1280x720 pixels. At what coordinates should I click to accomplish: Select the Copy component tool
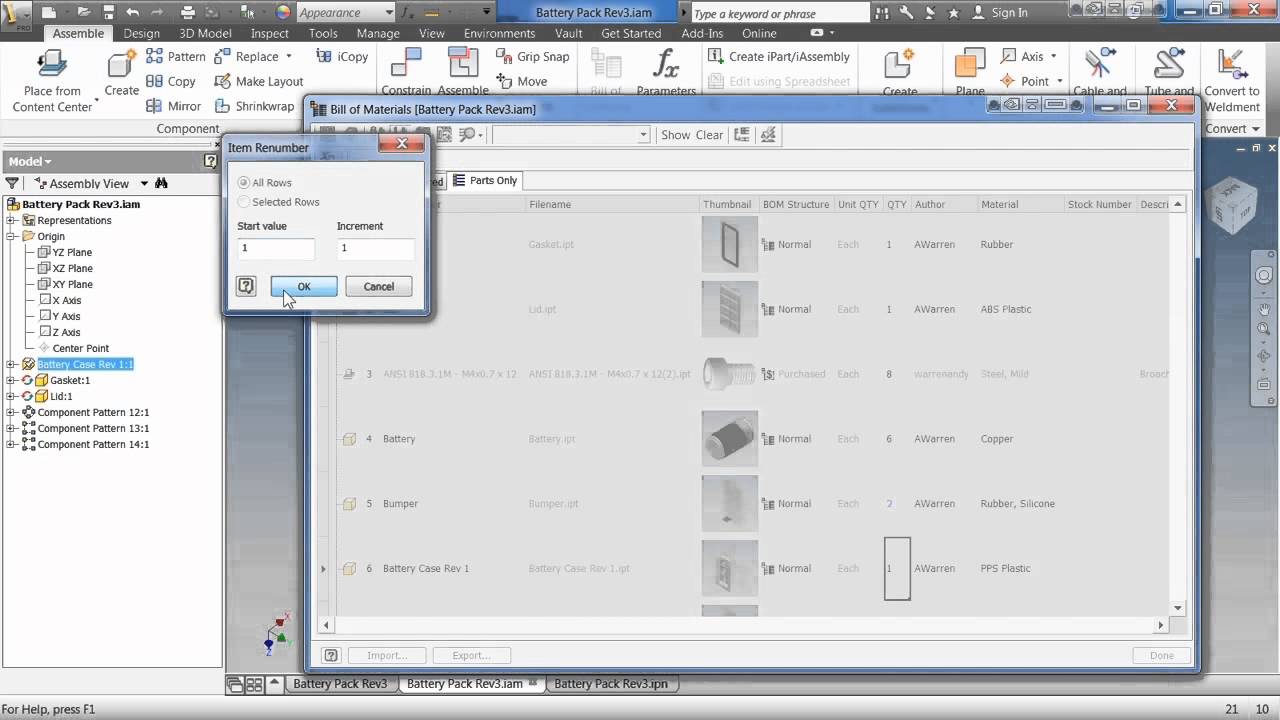[x=171, y=81]
